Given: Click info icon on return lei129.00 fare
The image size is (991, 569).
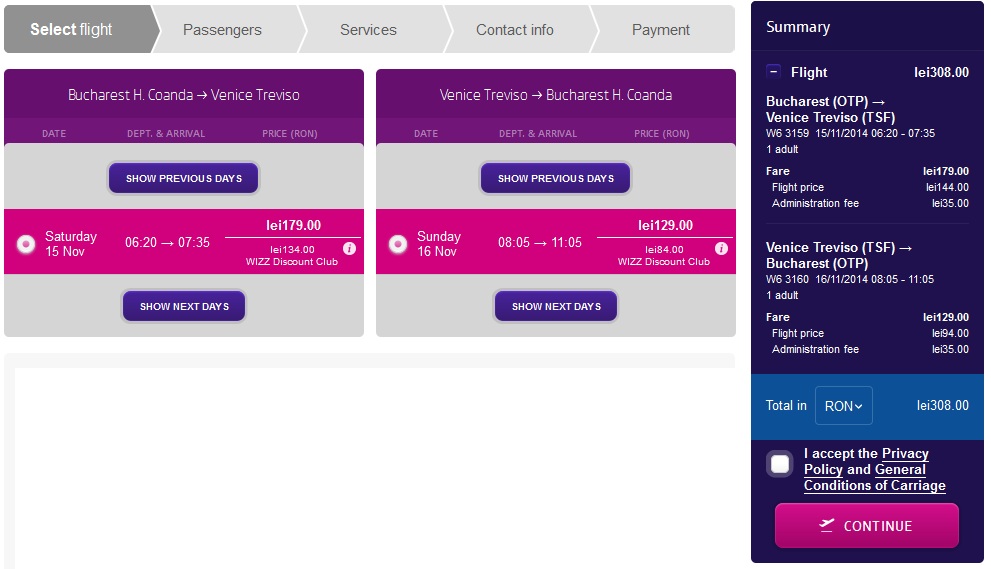Looking at the screenshot, I should click(x=721, y=248).
